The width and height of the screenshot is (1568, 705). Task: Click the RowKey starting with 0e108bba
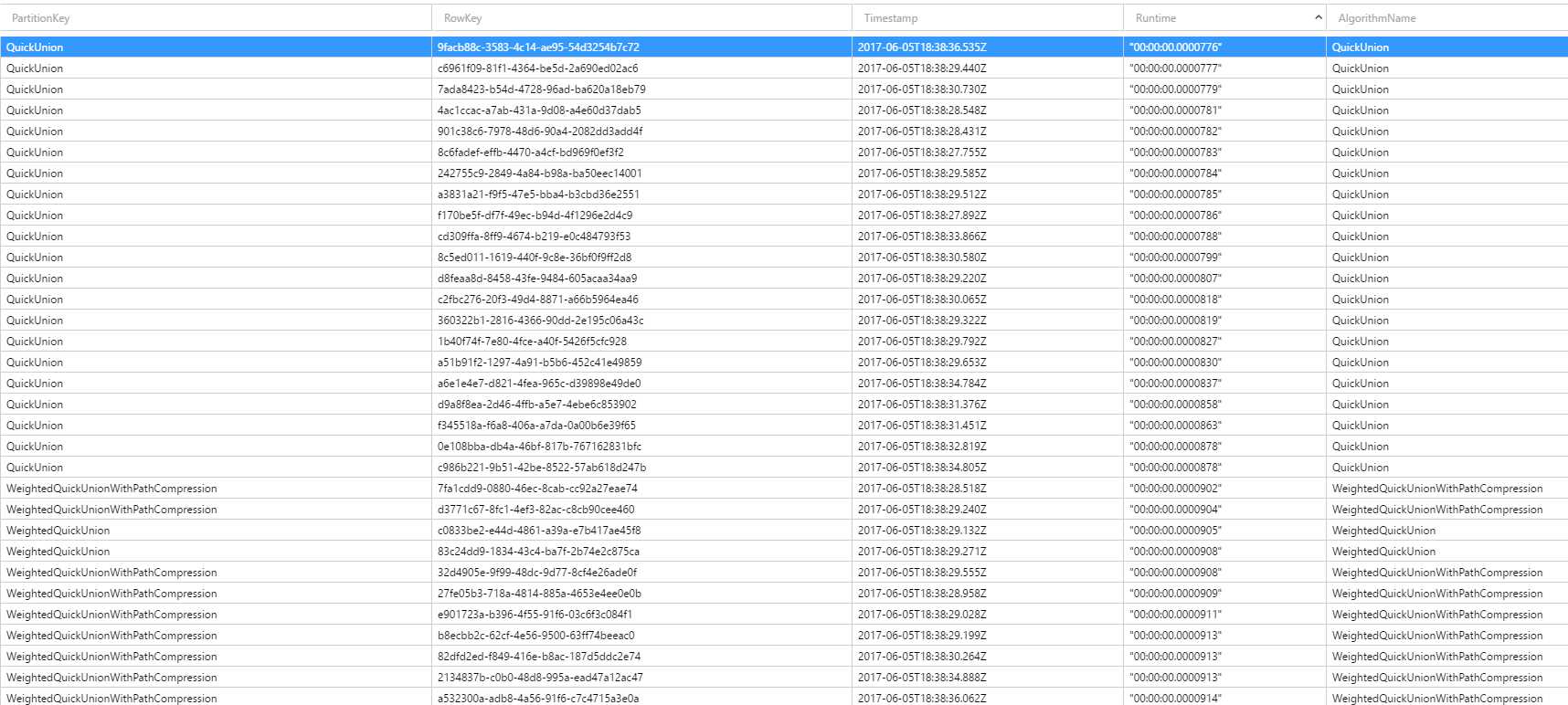click(x=539, y=447)
